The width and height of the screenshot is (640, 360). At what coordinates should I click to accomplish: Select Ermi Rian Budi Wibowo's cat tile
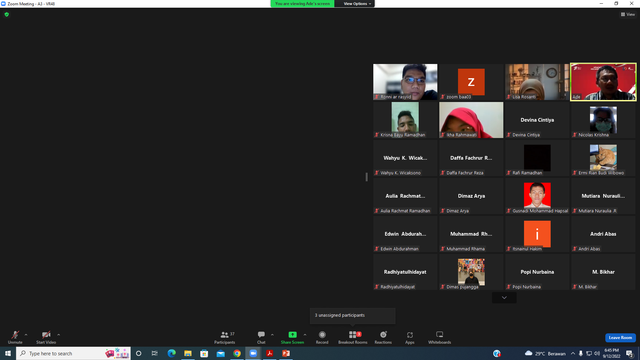pos(603,158)
